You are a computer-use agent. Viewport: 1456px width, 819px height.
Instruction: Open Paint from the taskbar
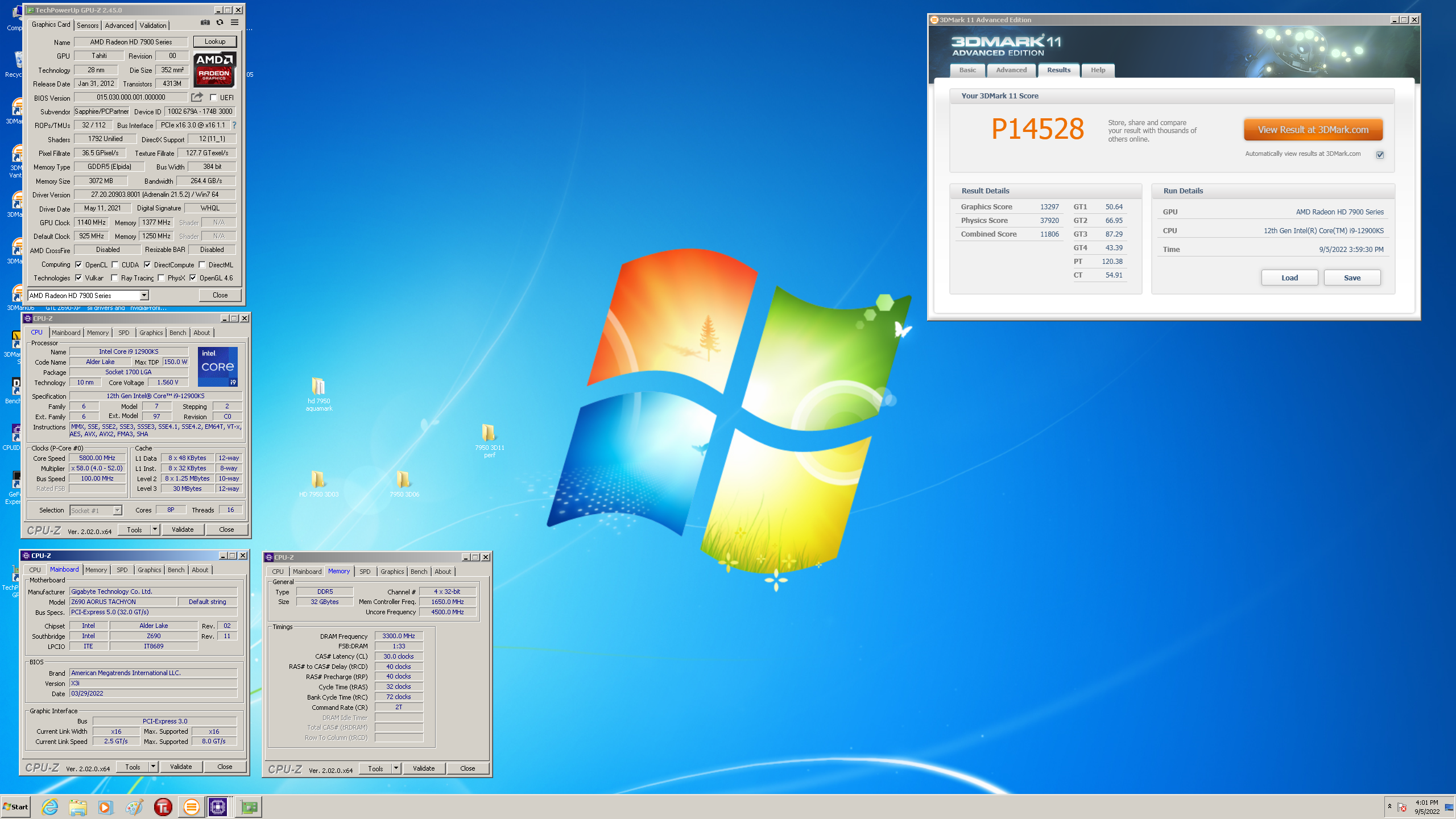[134, 806]
